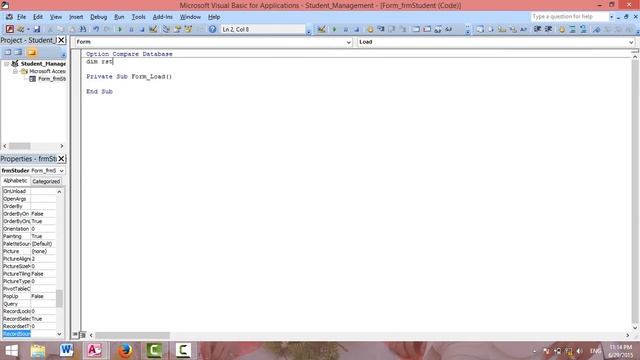
Task: Open Visual Basic Help question mark icon
Action: click(212, 29)
